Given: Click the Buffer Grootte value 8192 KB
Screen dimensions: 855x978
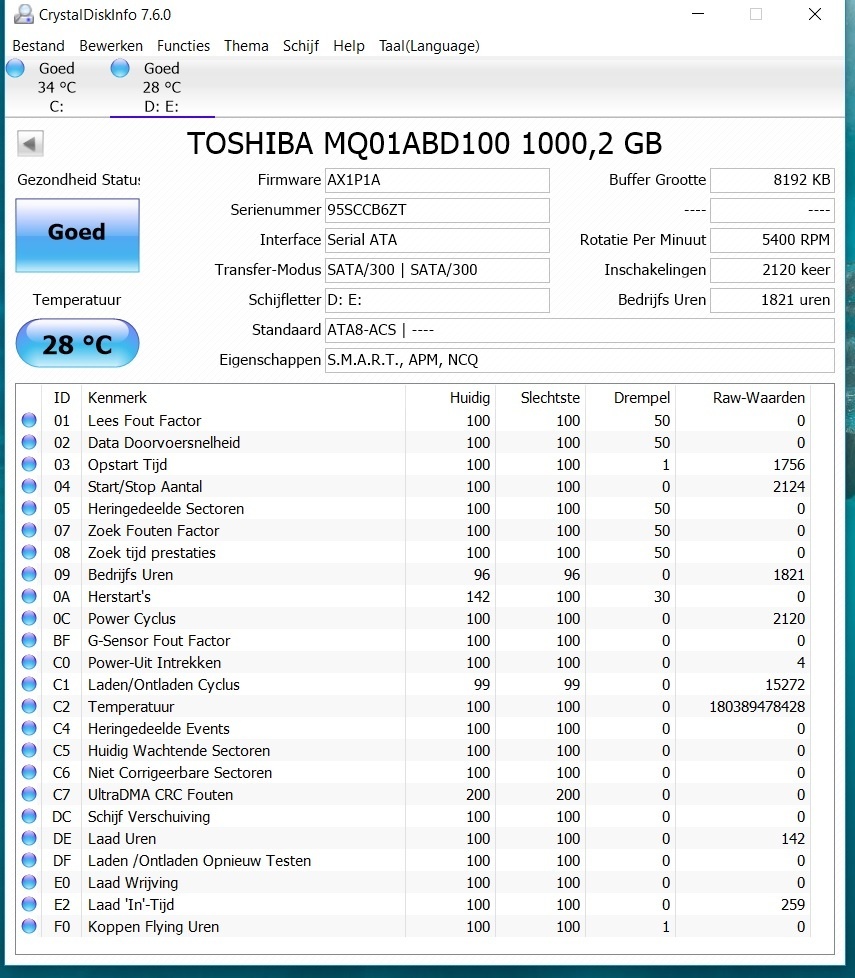Looking at the screenshot, I should [x=772, y=180].
